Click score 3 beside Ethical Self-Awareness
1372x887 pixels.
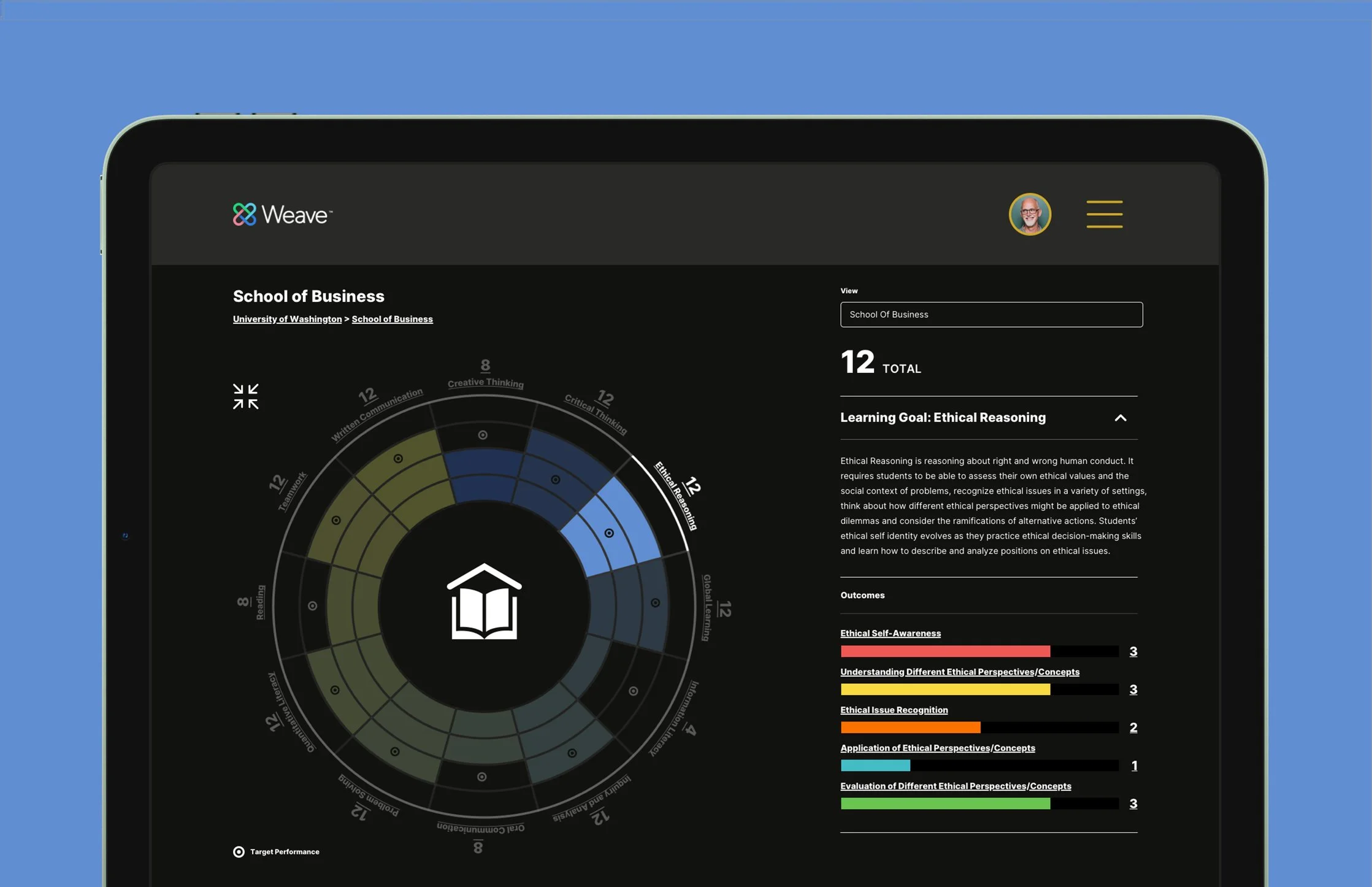coord(1133,651)
